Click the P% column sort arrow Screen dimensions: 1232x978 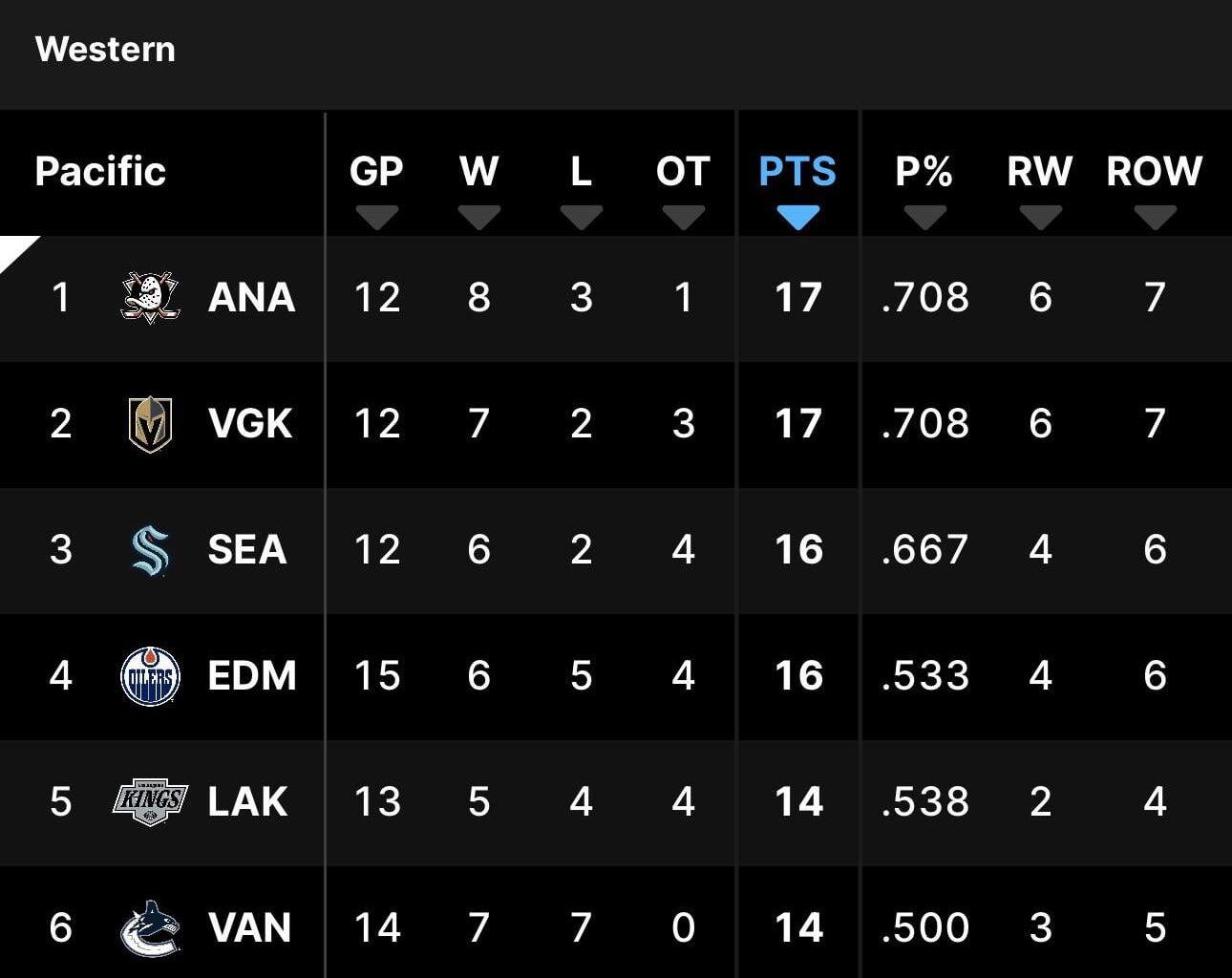924,217
